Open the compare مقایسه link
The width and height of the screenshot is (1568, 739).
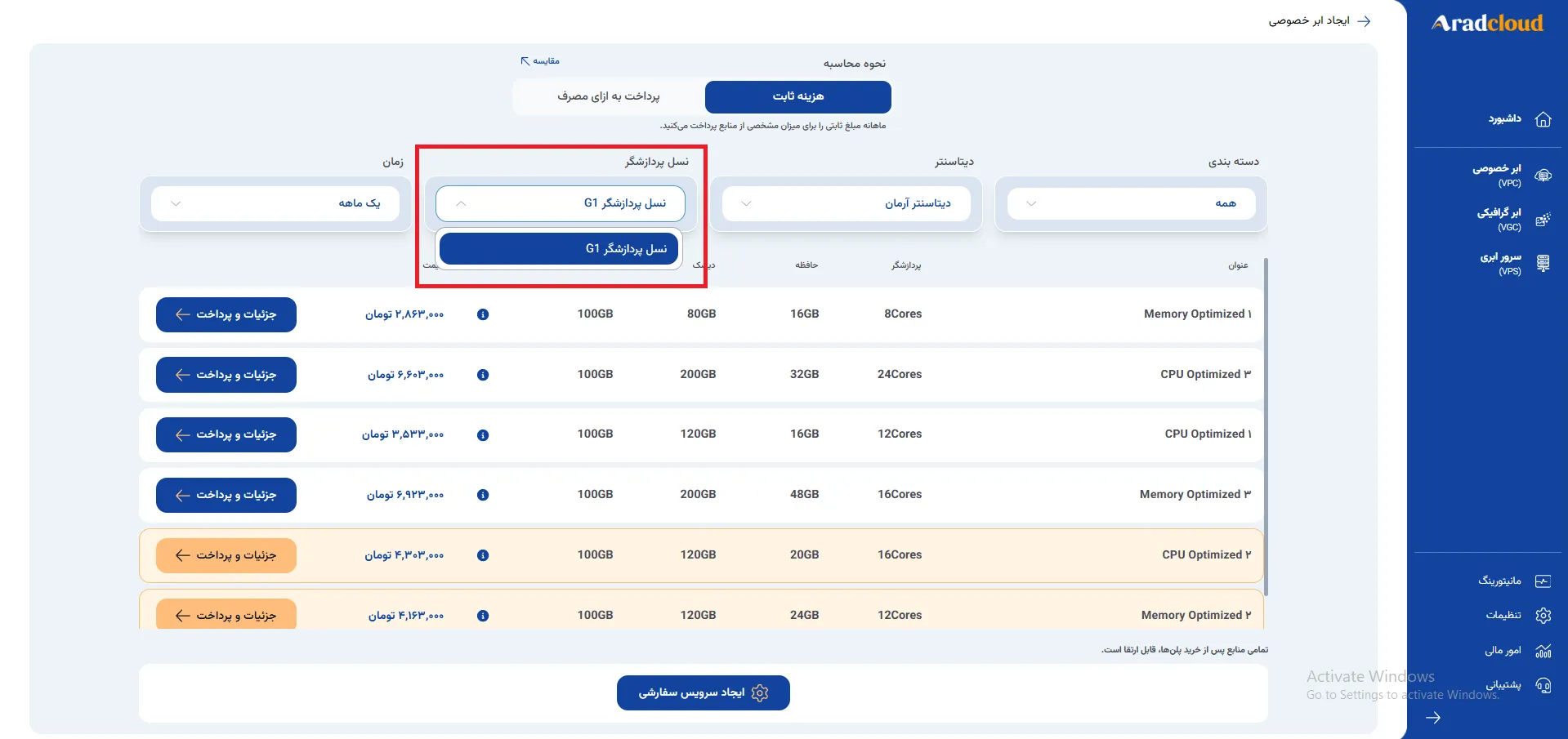click(540, 61)
